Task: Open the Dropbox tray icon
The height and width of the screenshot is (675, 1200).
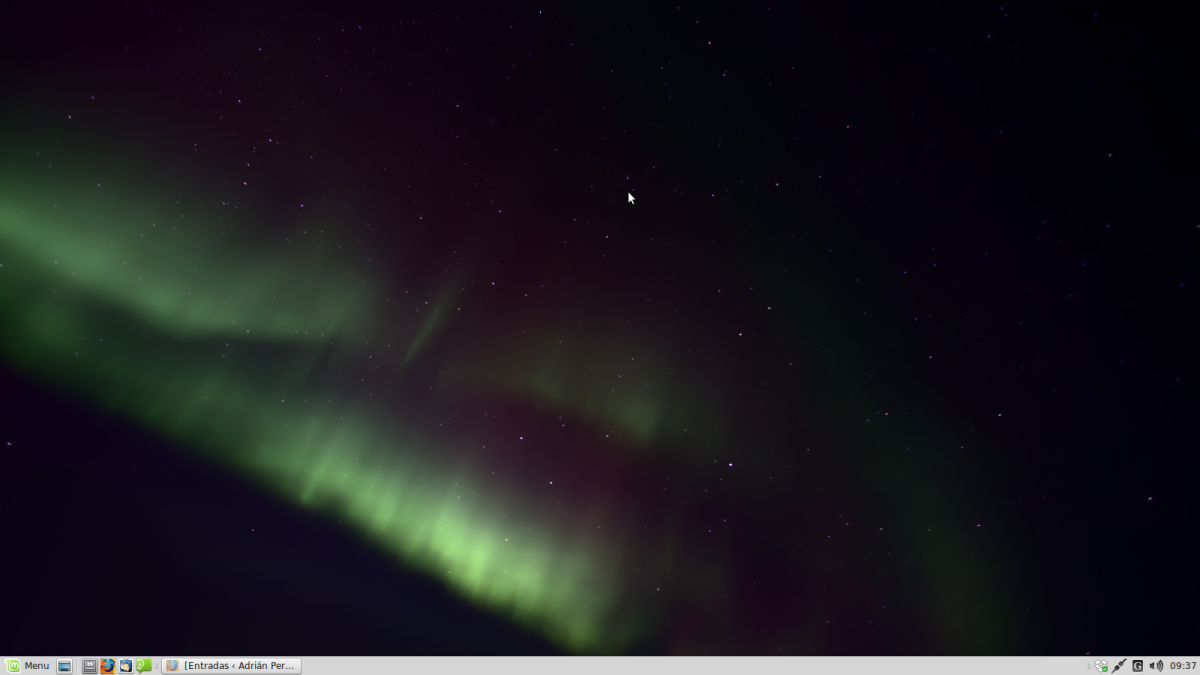Action: click(x=1101, y=666)
